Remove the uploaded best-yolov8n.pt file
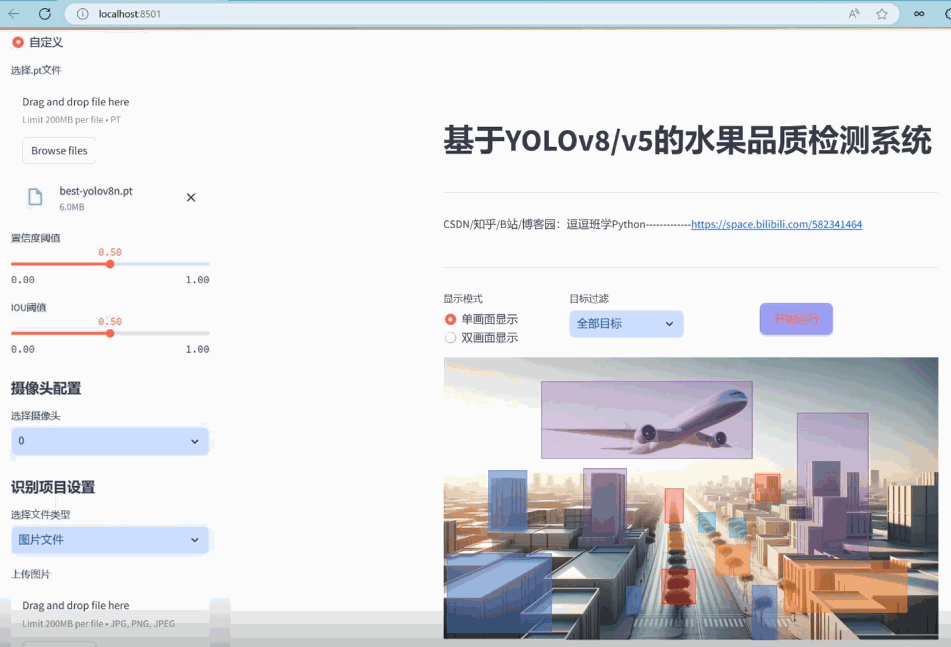951x647 pixels. pyautogui.click(x=190, y=197)
